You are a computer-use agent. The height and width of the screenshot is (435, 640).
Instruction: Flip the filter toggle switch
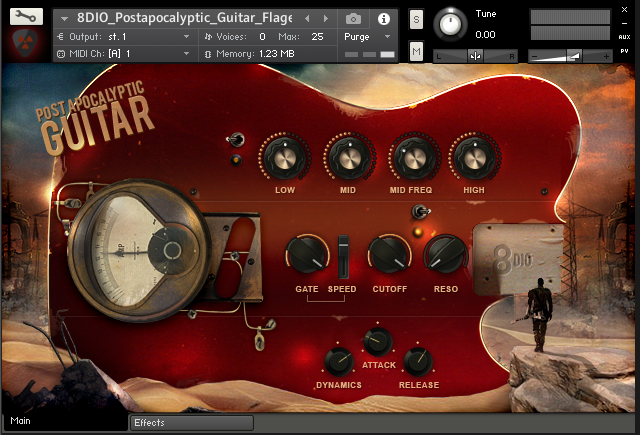tap(421, 212)
